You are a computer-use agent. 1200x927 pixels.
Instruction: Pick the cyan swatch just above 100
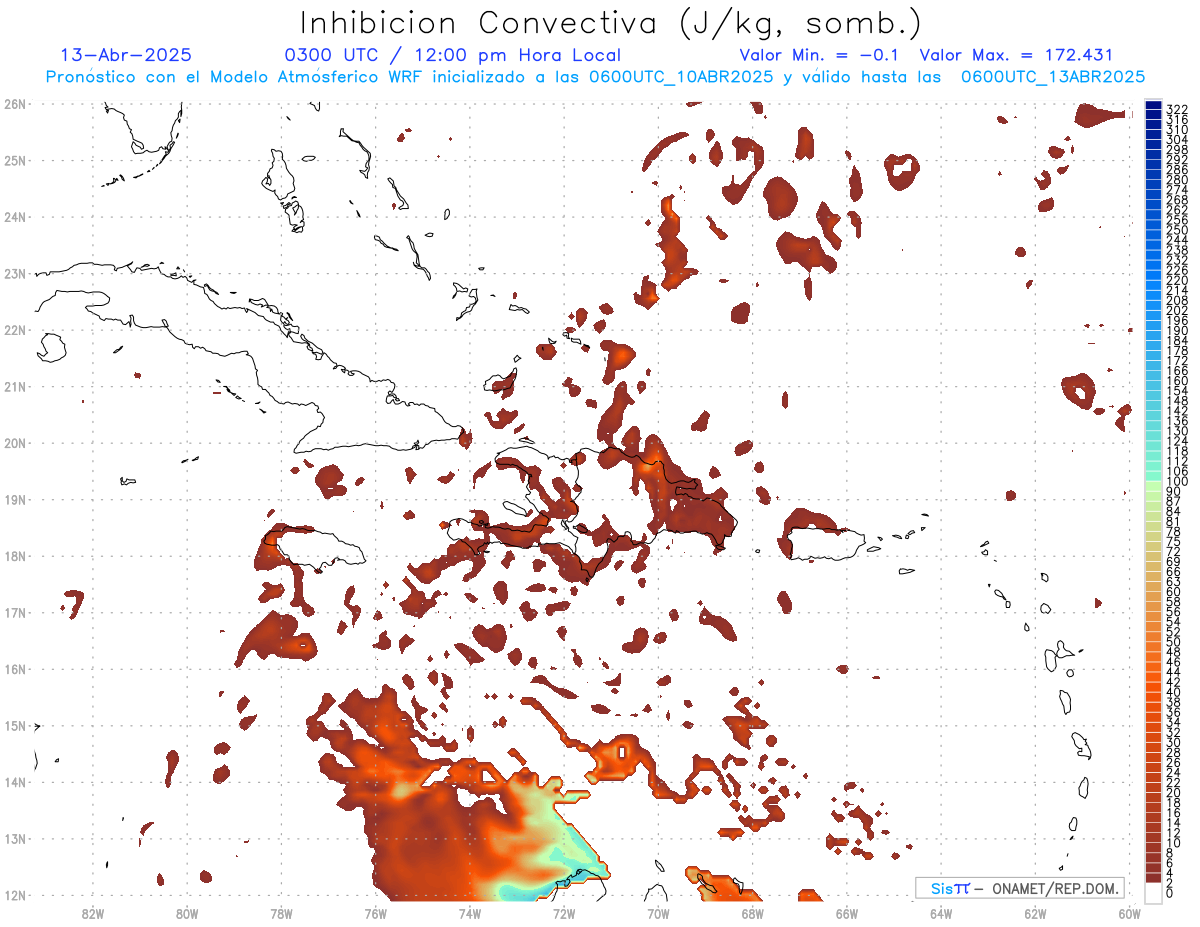pos(1153,477)
